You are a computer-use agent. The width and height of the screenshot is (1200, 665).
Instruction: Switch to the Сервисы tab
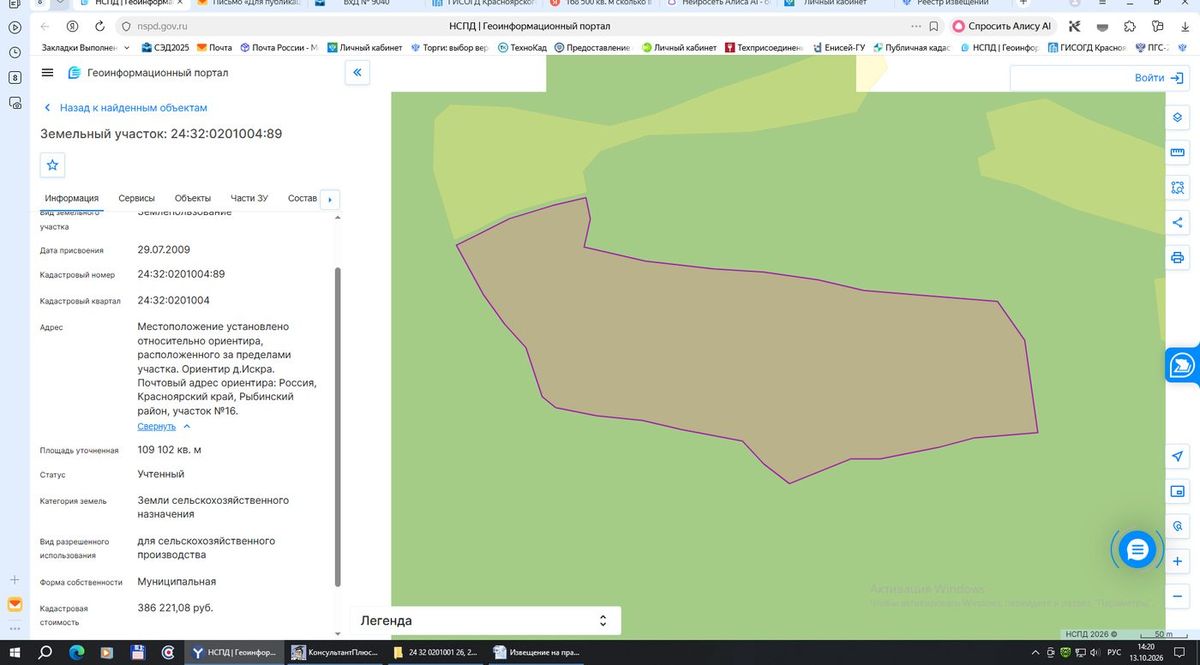(x=136, y=198)
